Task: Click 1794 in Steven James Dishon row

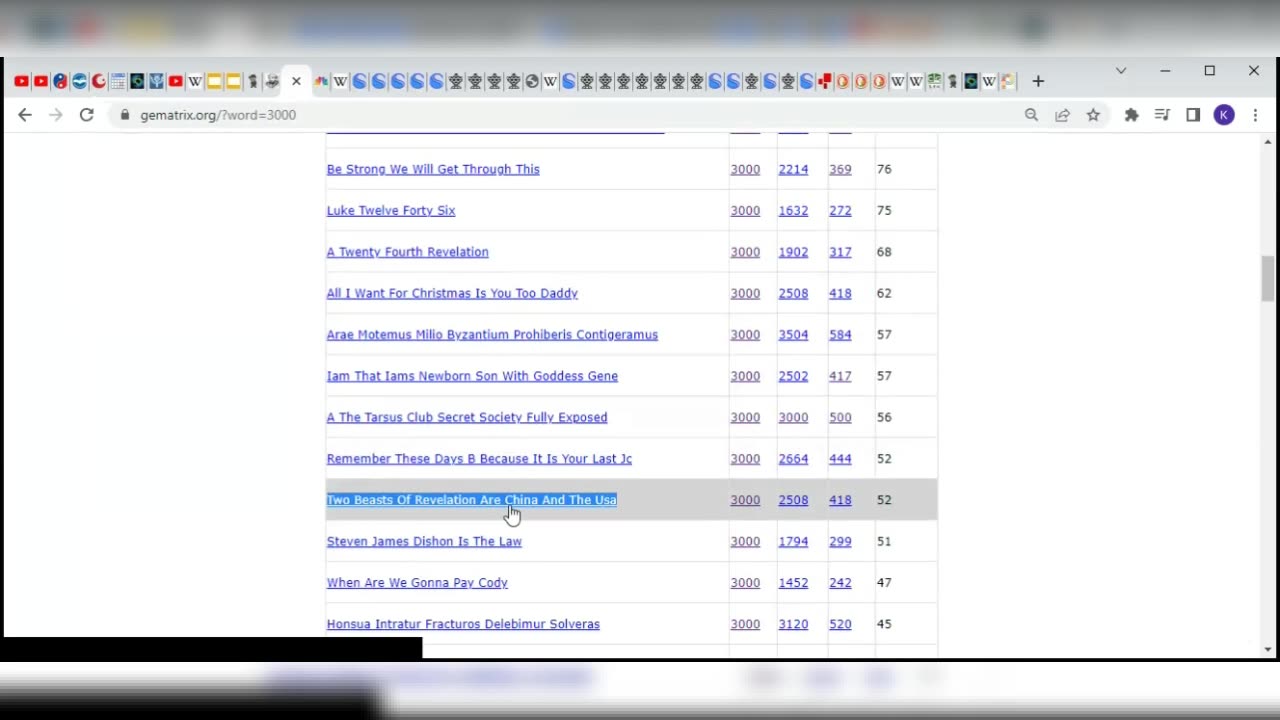Action: point(793,541)
